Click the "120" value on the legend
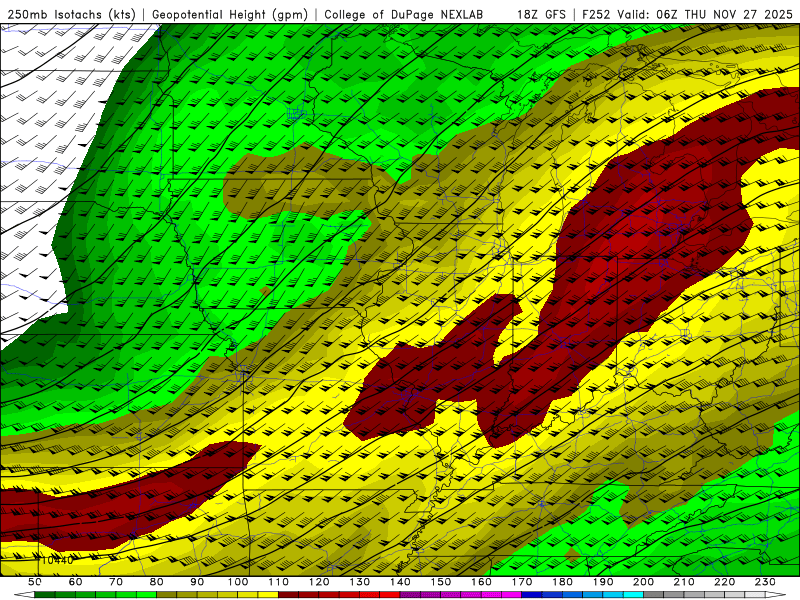 tap(319, 582)
